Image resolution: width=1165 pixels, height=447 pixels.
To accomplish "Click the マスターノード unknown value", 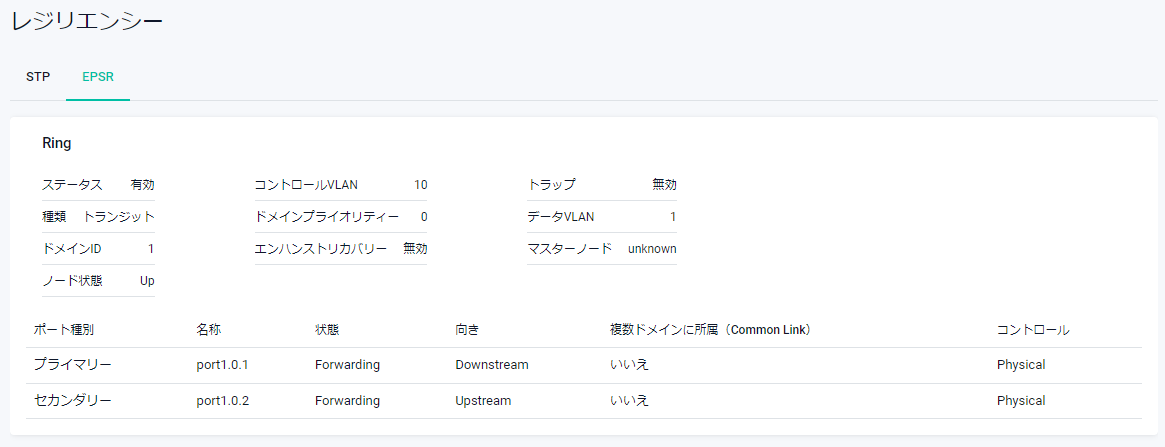I will [x=652, y=249].
